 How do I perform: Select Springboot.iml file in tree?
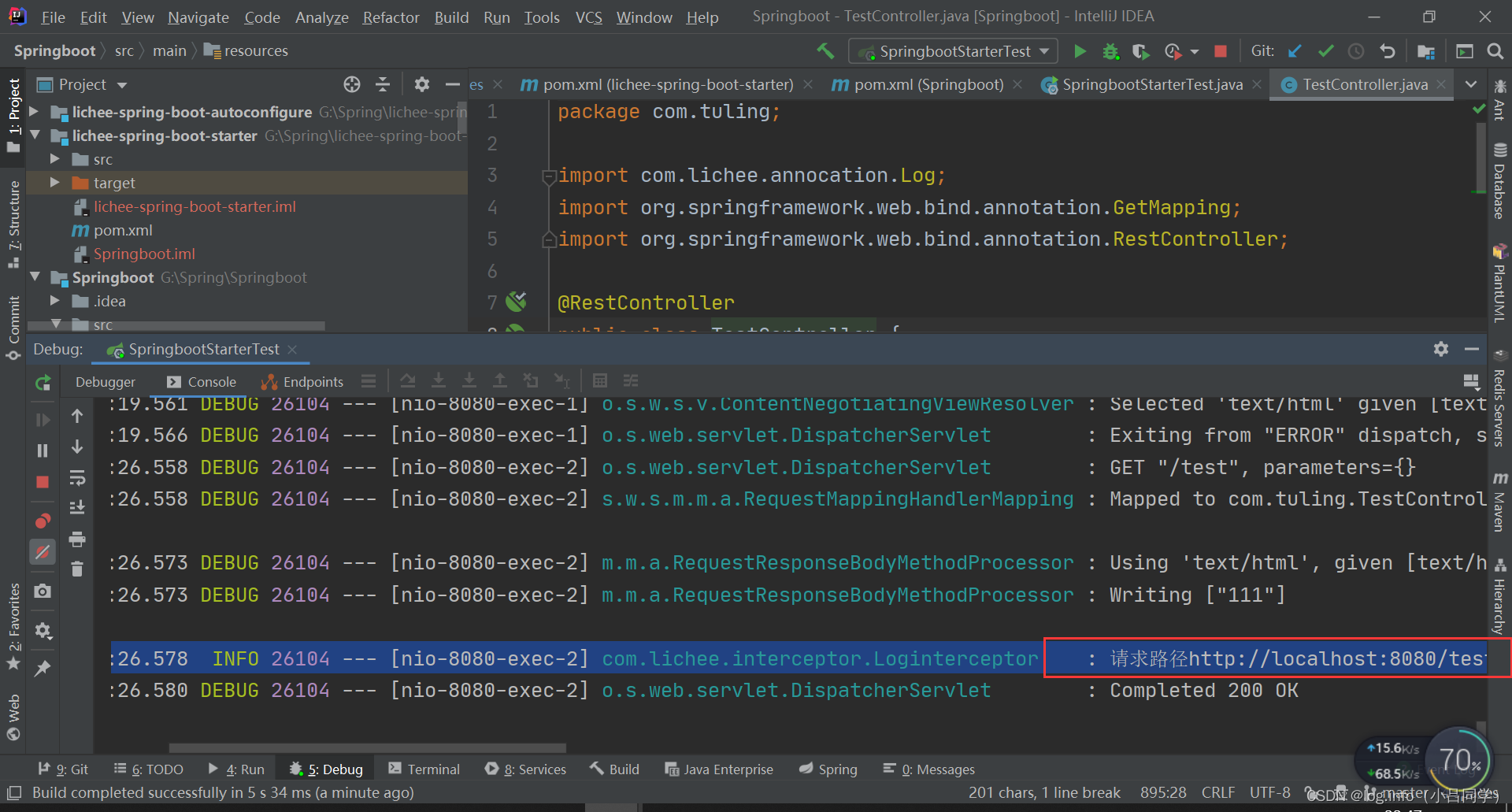(x=144, y=254)
